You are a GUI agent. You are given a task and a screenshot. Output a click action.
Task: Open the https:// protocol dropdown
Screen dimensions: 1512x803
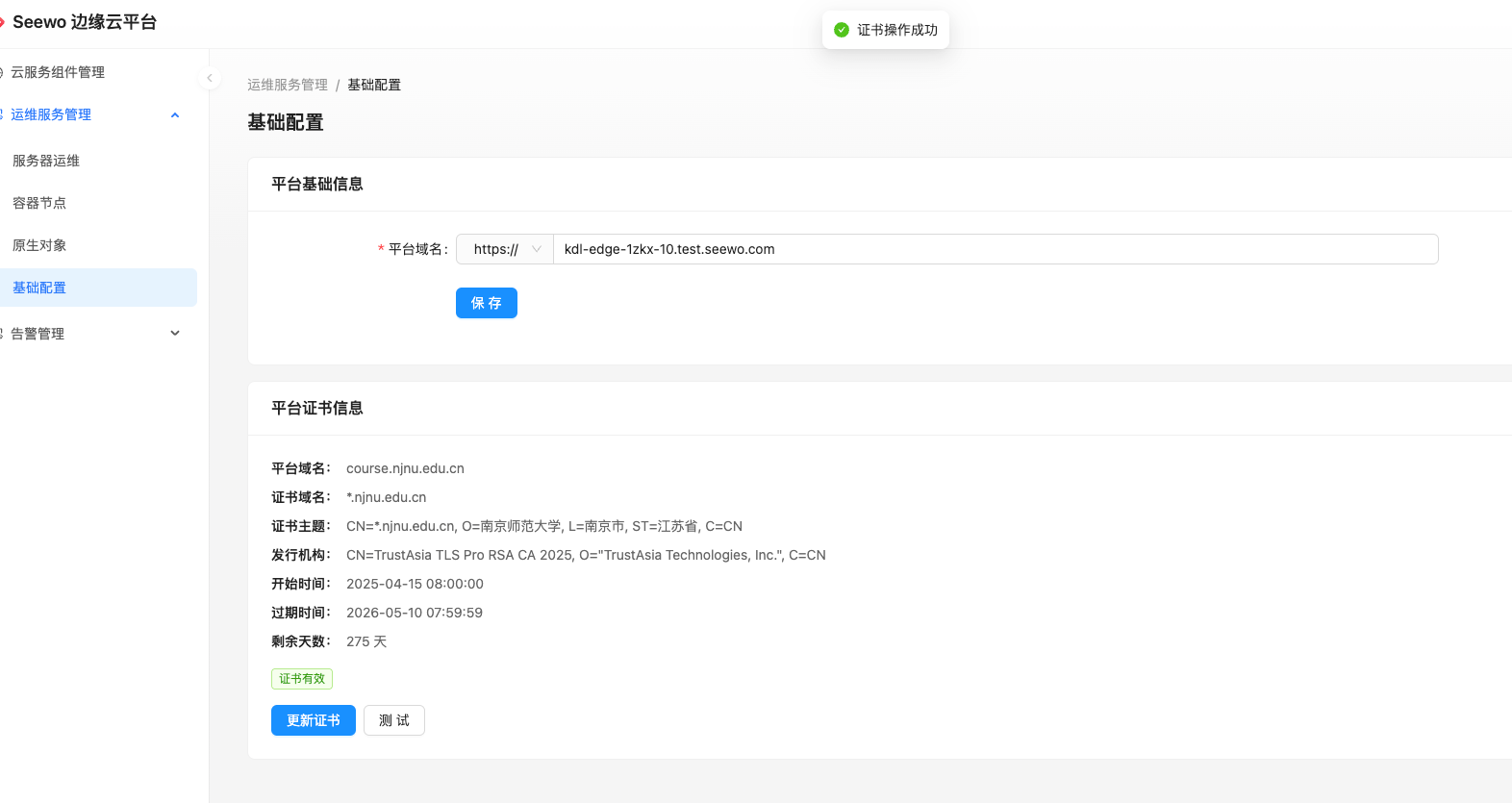click(x=505, y=249)
